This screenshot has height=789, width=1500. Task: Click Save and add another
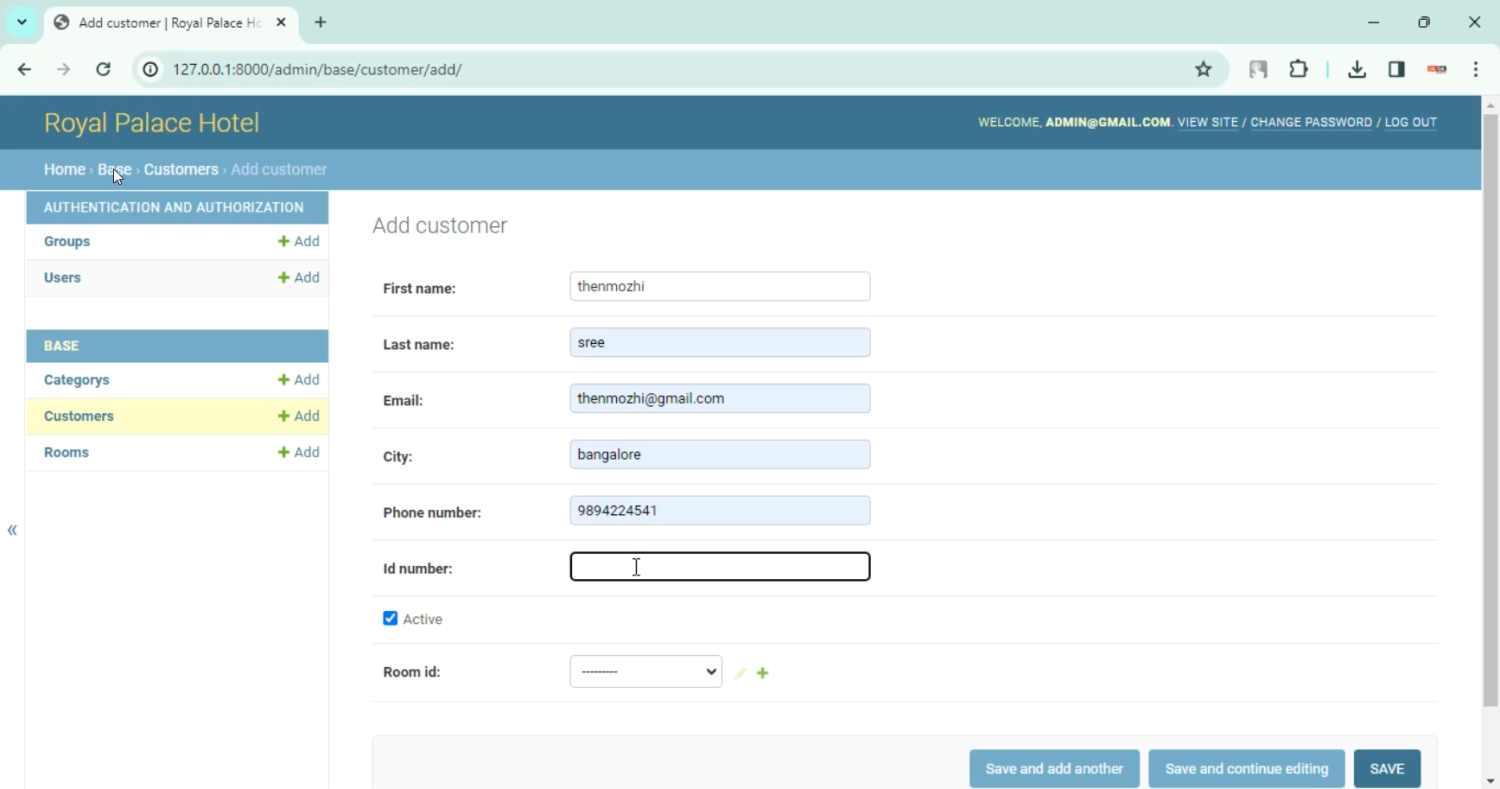click(x=1054, y=768)
